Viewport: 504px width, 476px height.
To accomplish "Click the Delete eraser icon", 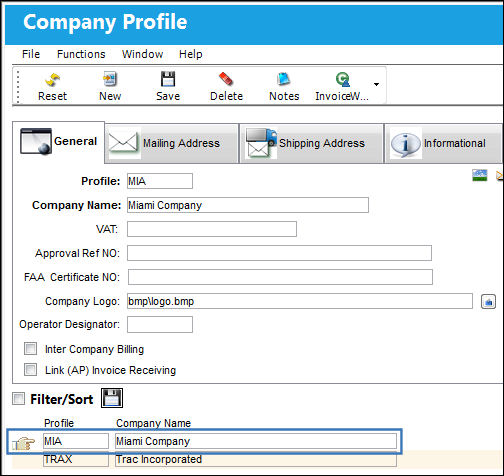I will (x=226, y=79).
